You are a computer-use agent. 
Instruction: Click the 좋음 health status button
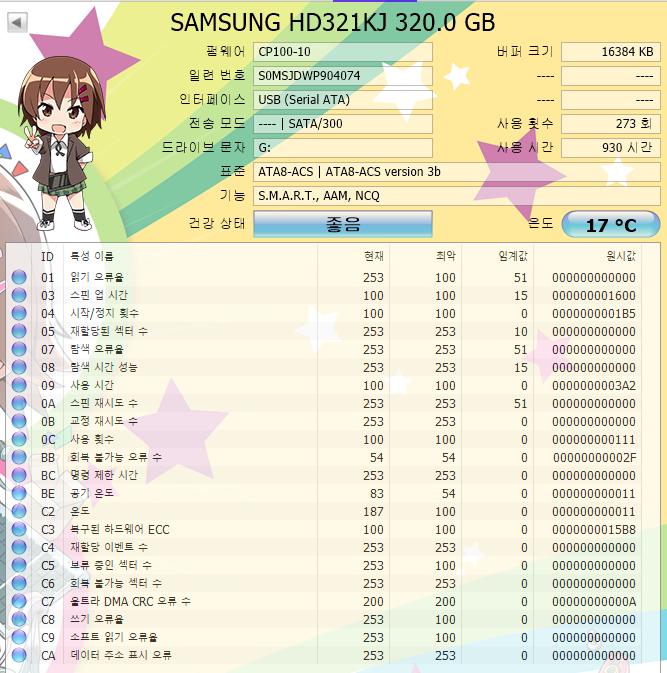coord(343,224)
